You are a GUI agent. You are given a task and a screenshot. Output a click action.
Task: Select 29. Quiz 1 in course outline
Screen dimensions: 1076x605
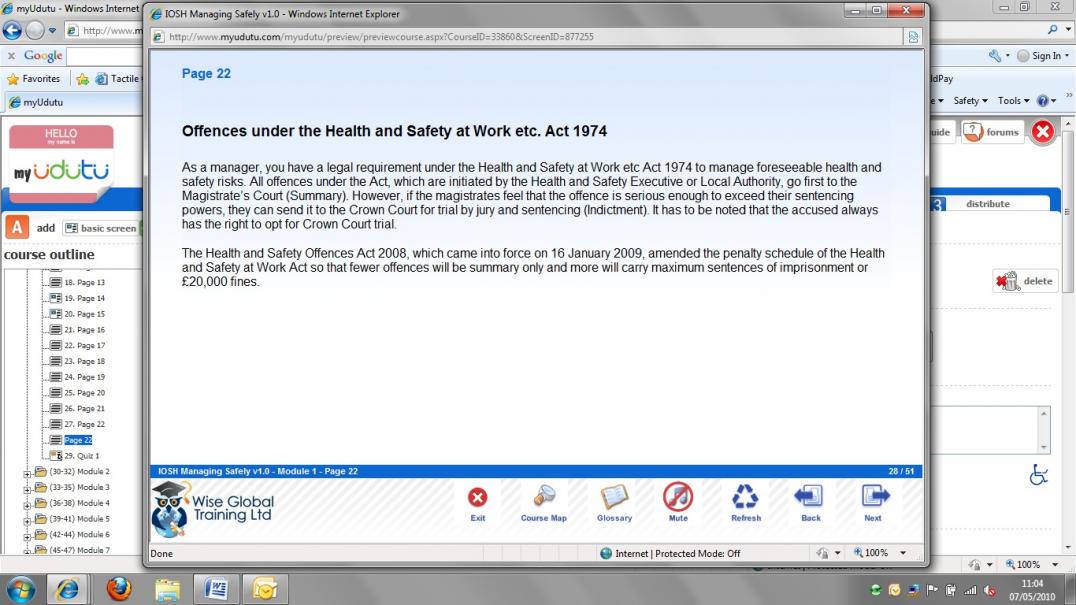click(x=81, y=456)
